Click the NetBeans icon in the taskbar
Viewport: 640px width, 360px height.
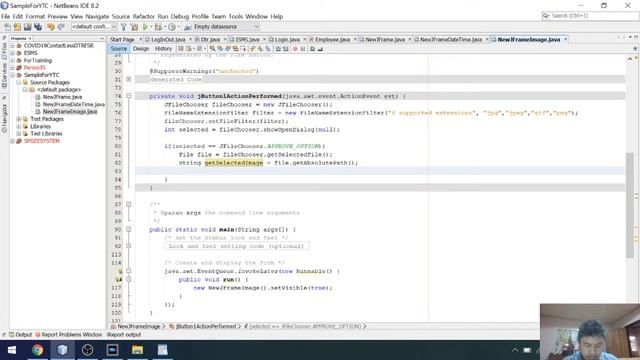pyautogui.click(x=62, y=350)
